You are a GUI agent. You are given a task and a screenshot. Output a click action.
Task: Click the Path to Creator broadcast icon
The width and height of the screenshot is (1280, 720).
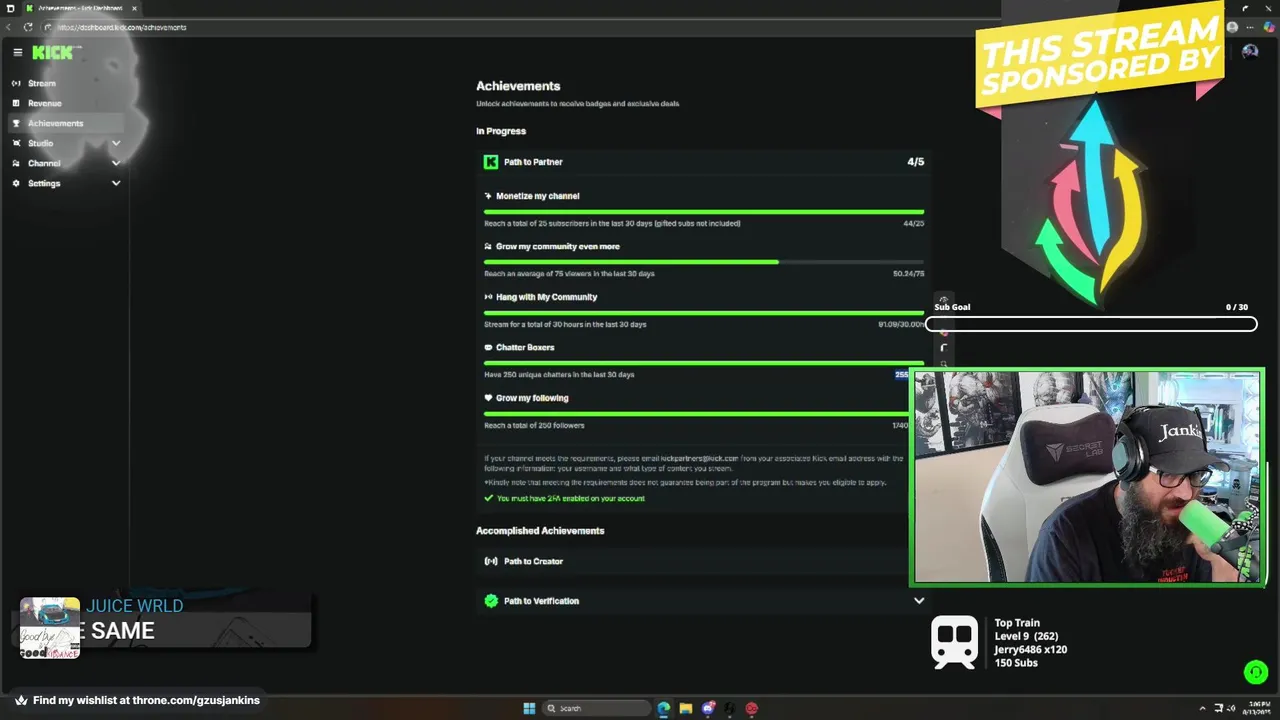point(491,561)
